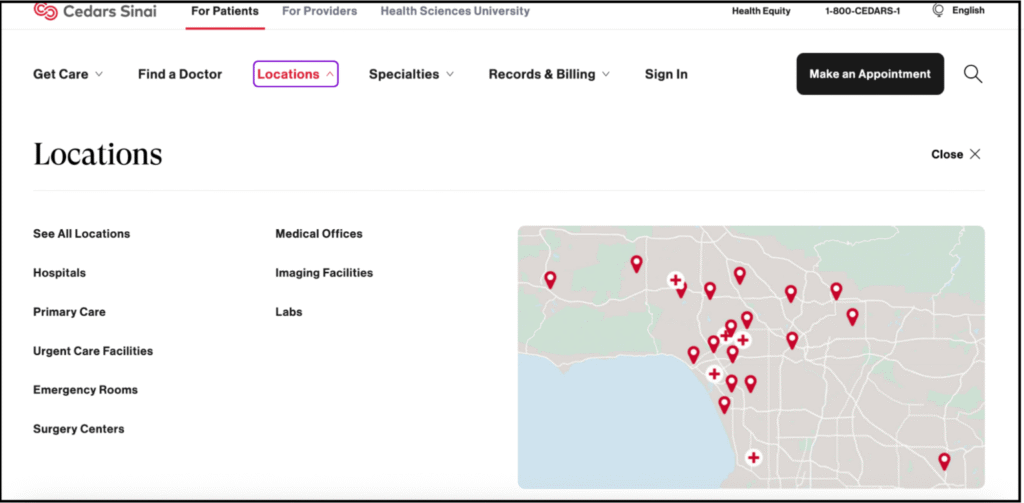The height and width of the screenshot is (503, 1024).
Task: Switch to the For Patients tab
Action: [225, 11]
